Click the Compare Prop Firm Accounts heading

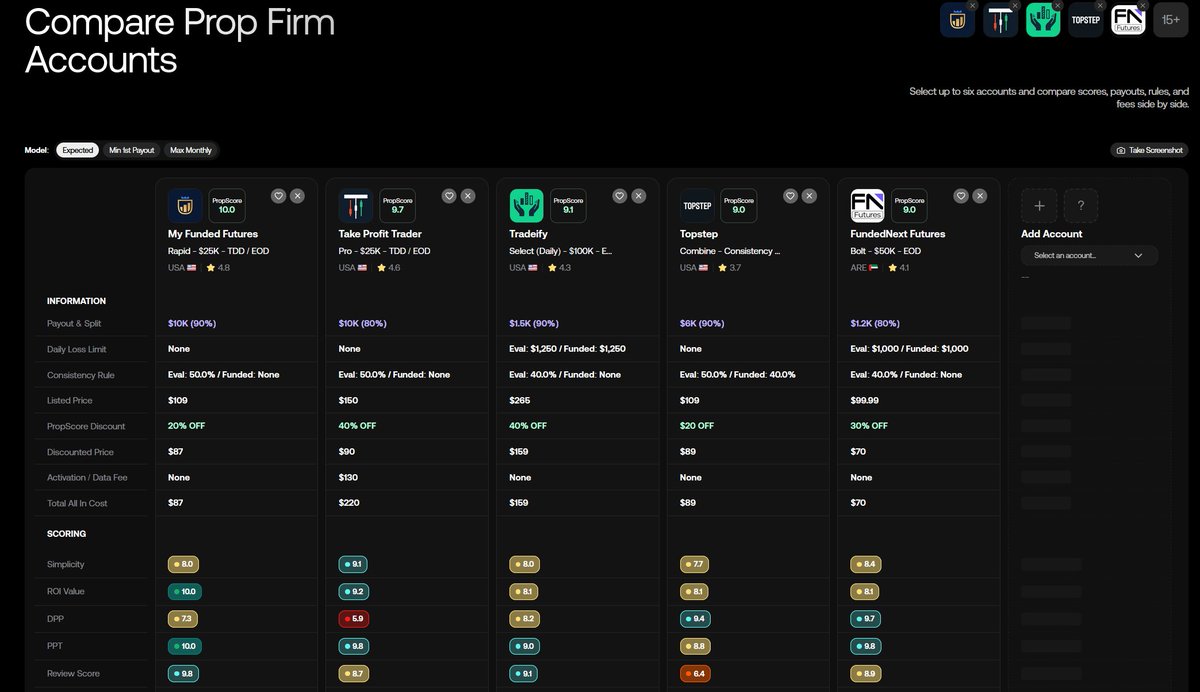coord(180,40)
